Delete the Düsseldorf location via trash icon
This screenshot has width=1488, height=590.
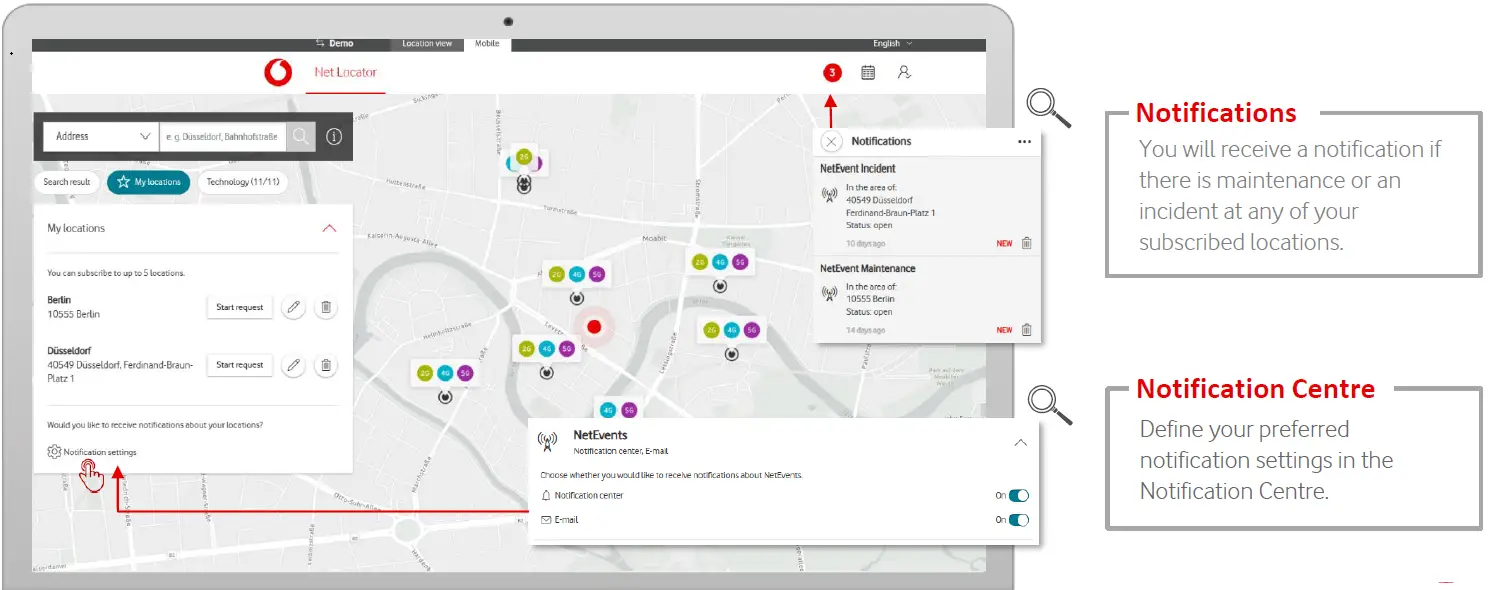click(325, 366)
